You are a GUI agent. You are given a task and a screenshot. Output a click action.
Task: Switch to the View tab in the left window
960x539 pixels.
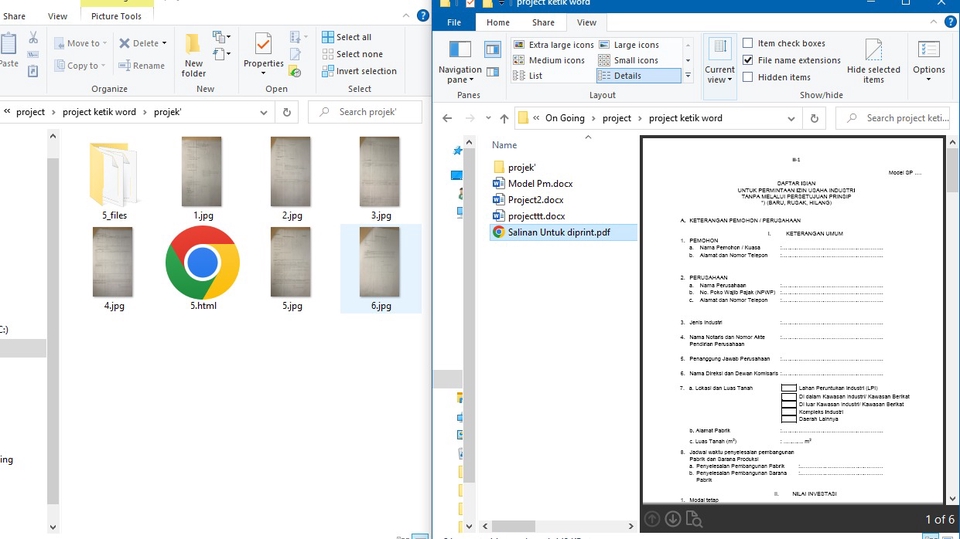pos(58,16)
